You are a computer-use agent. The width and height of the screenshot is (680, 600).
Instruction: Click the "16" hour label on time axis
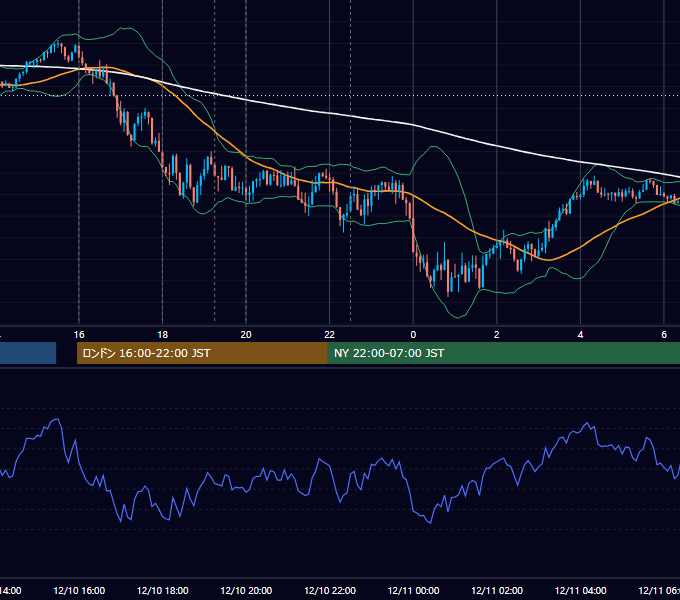click(x=79, y=334)
